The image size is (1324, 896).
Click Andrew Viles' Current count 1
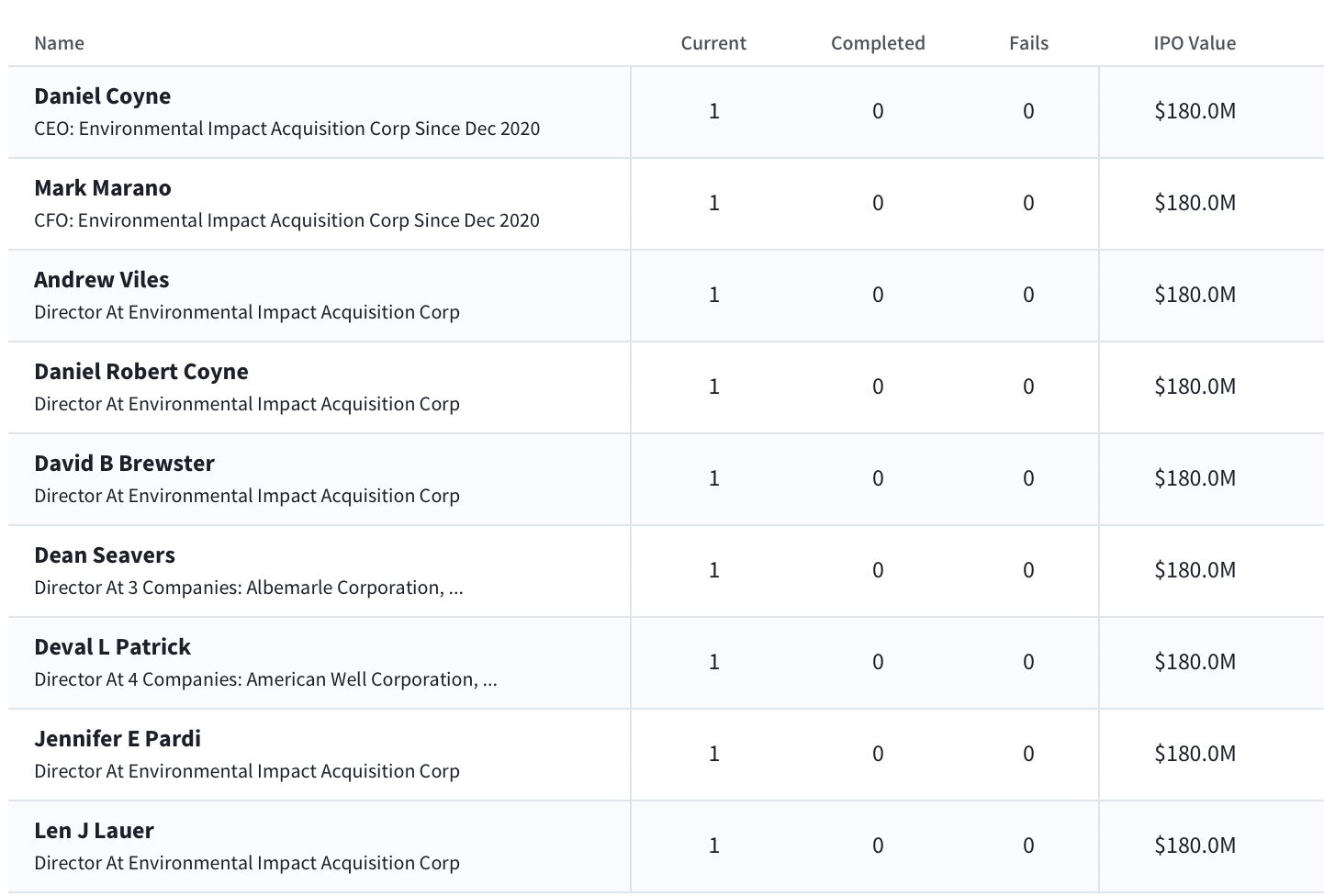(x=713, y=295)
